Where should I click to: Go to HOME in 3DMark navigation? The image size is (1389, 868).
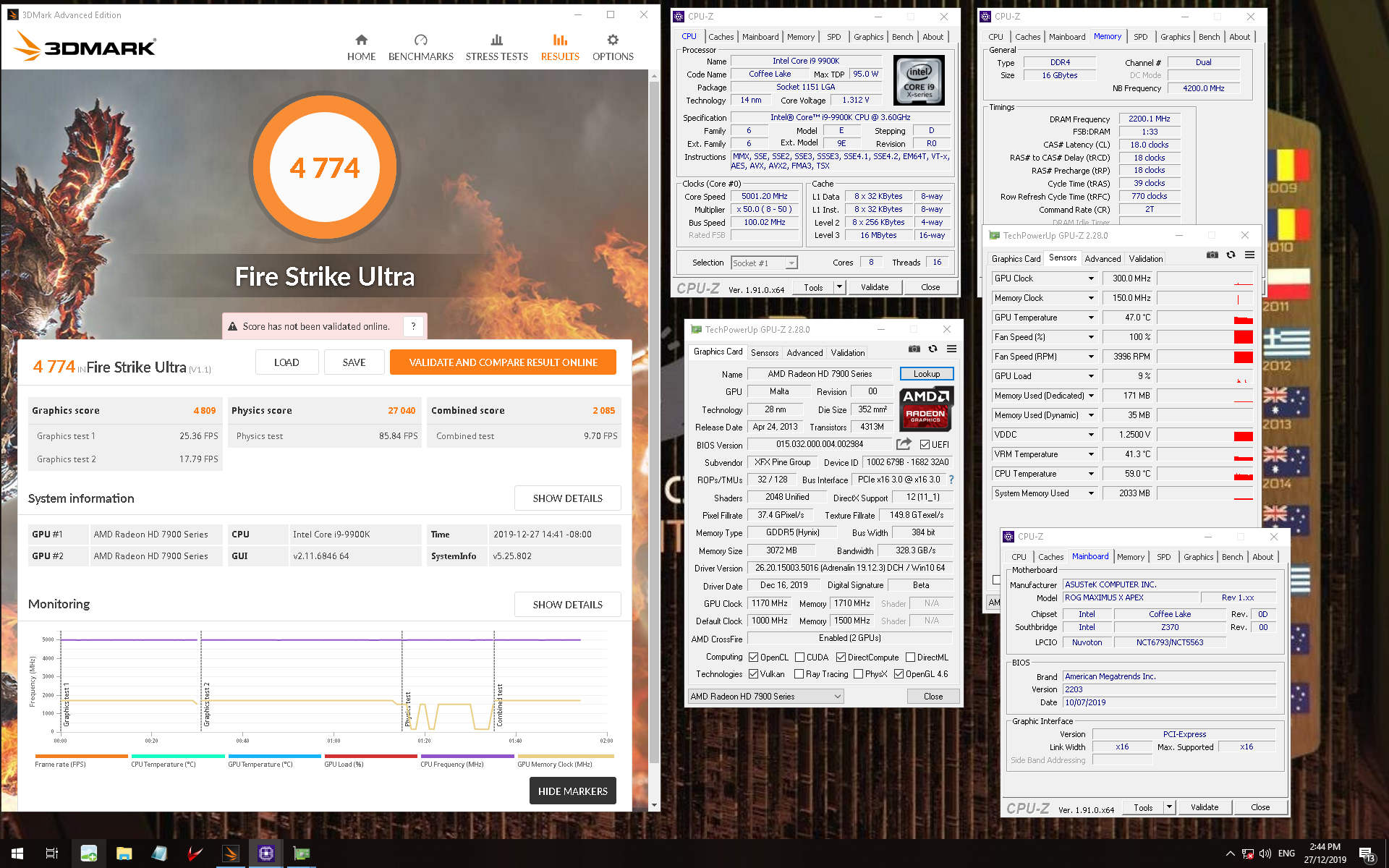click(x=361, y=48)
